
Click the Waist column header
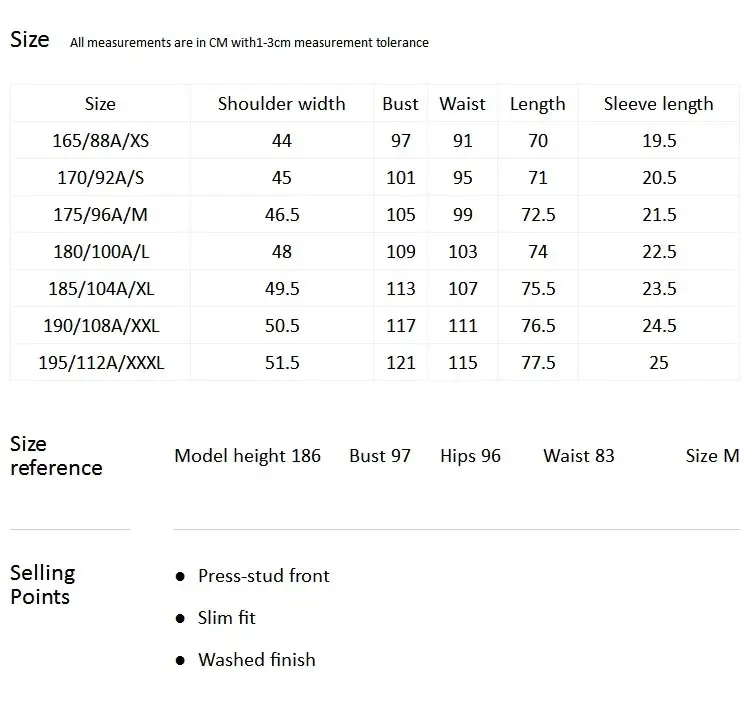(x=463, y=104)
